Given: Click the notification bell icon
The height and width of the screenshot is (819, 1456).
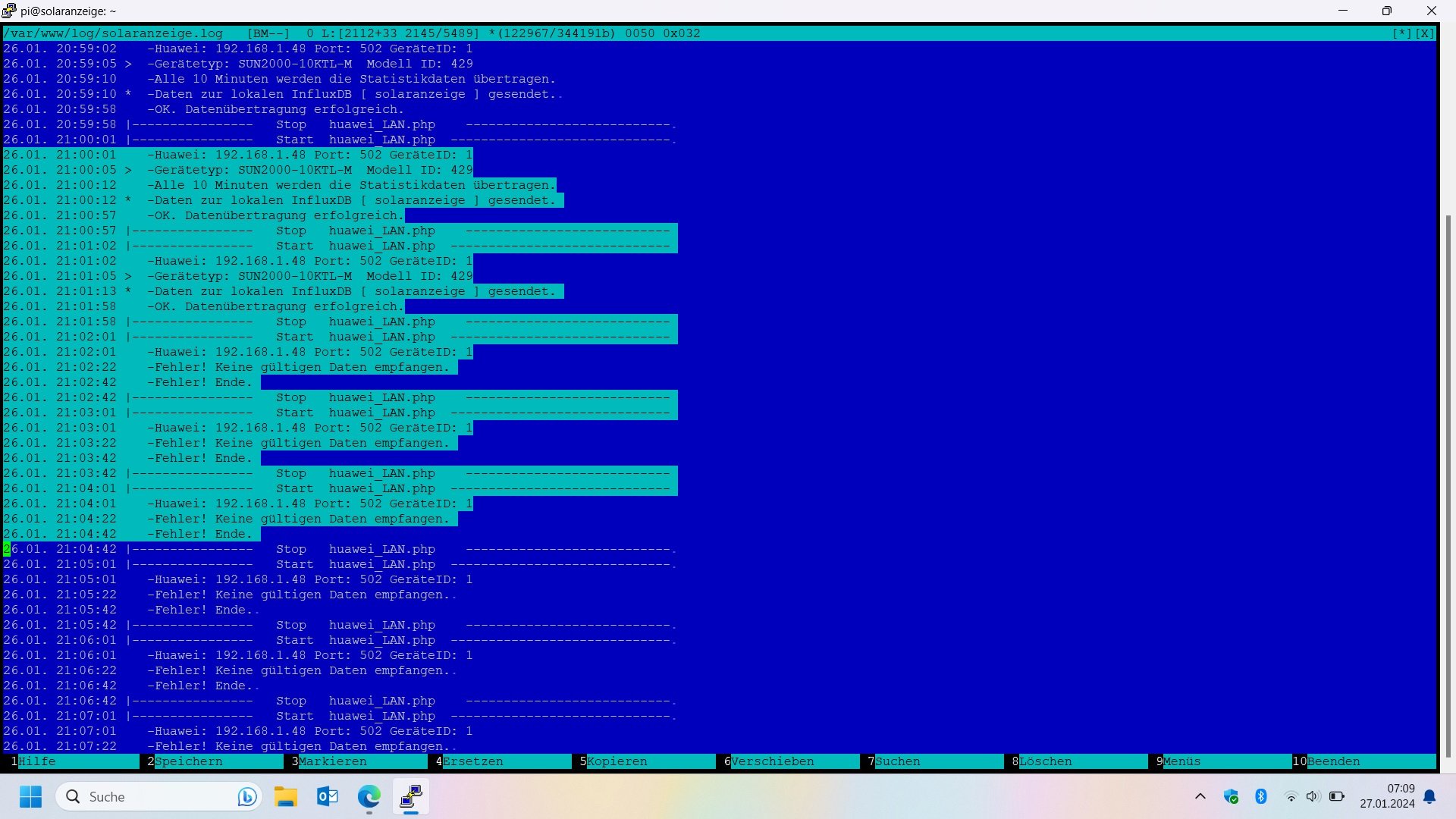Looking at the screenshot, I should (x=1429, y=796).
